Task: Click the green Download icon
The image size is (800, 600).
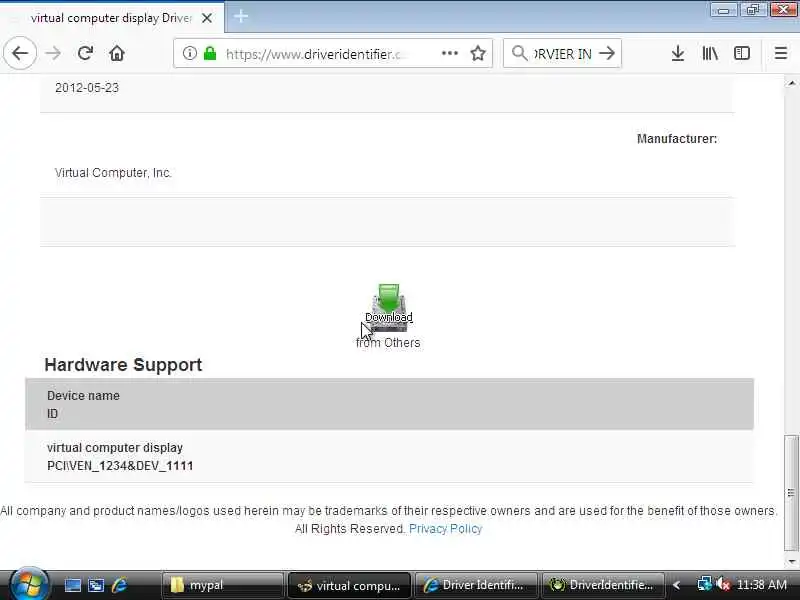Action: [x=389, y=307]
